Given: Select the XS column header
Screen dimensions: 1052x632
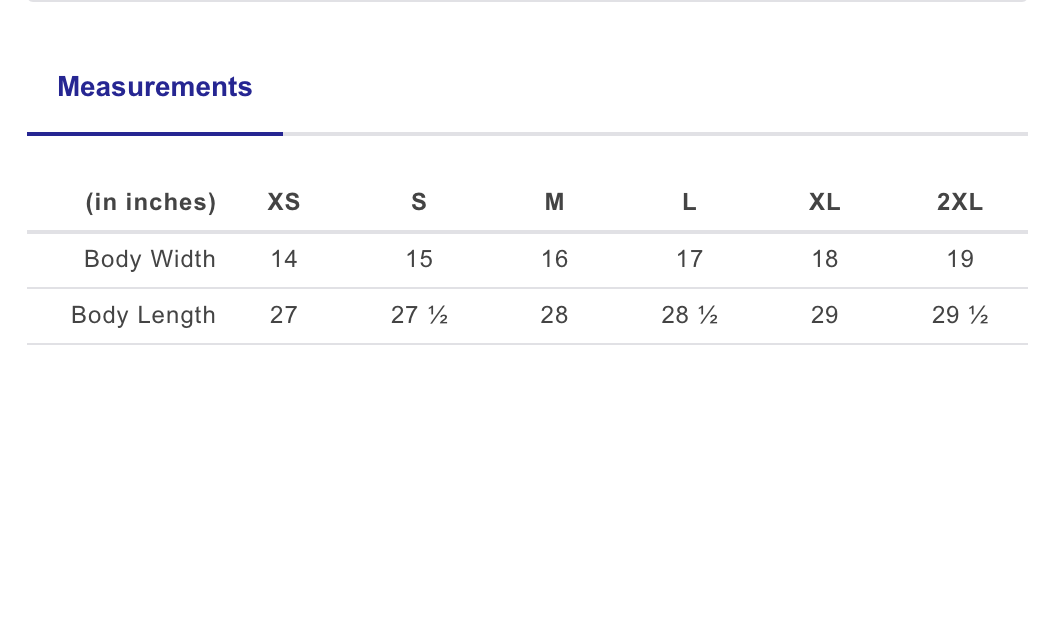Looking at the screenshot, I should (284, 202).
